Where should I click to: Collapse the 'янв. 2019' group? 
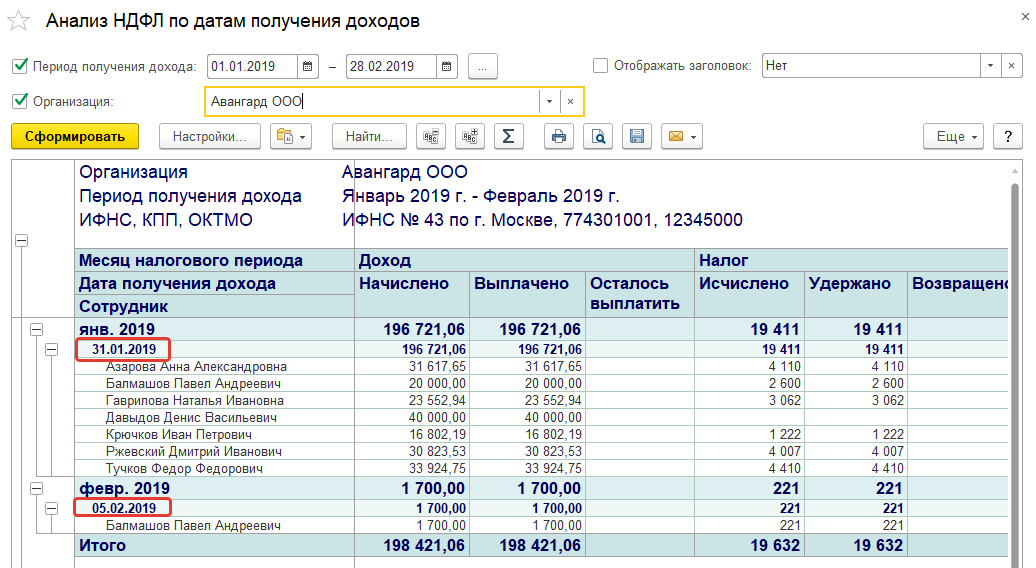tap(37, 329)
